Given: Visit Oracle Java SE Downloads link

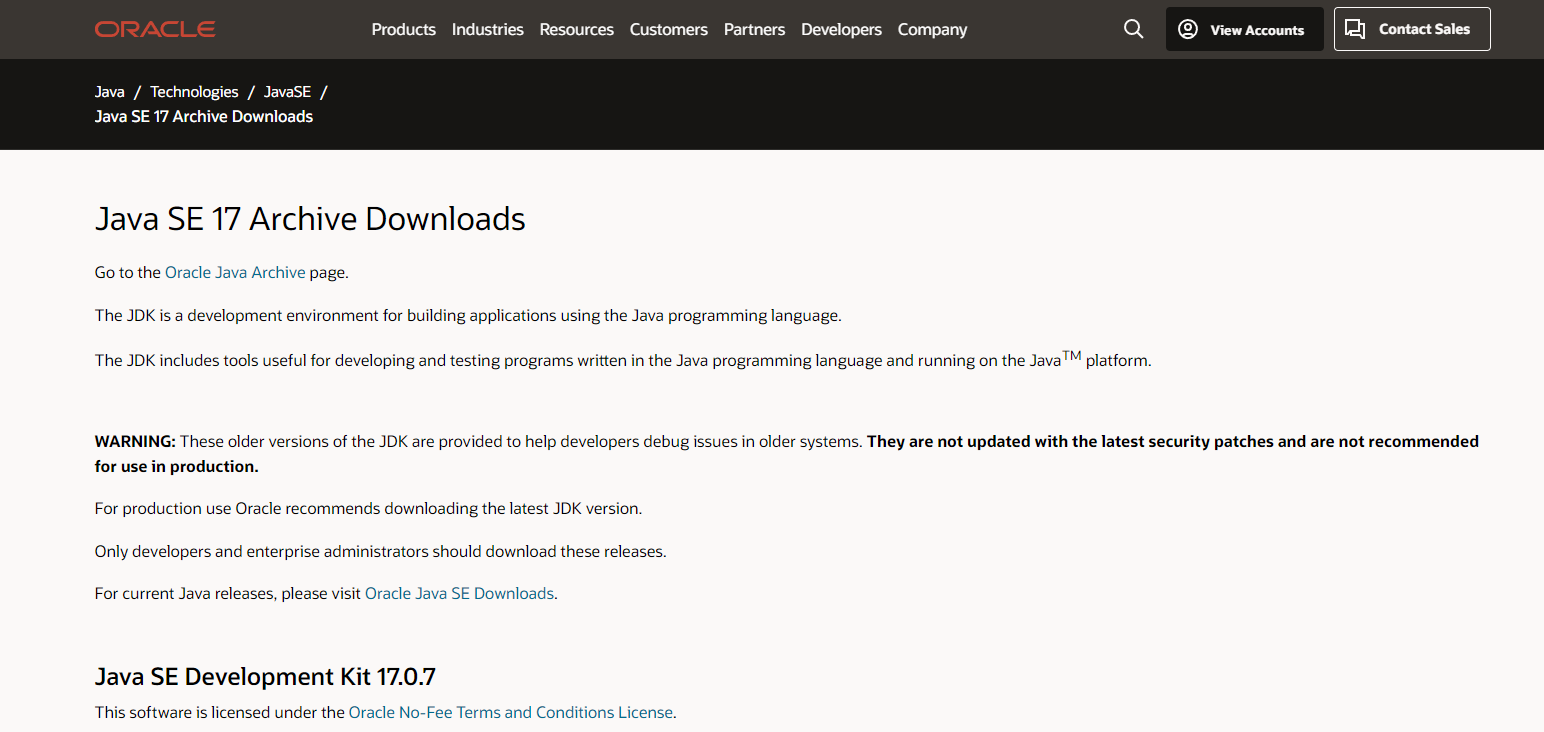Looking at the screenshot, I should click(459, 594).
